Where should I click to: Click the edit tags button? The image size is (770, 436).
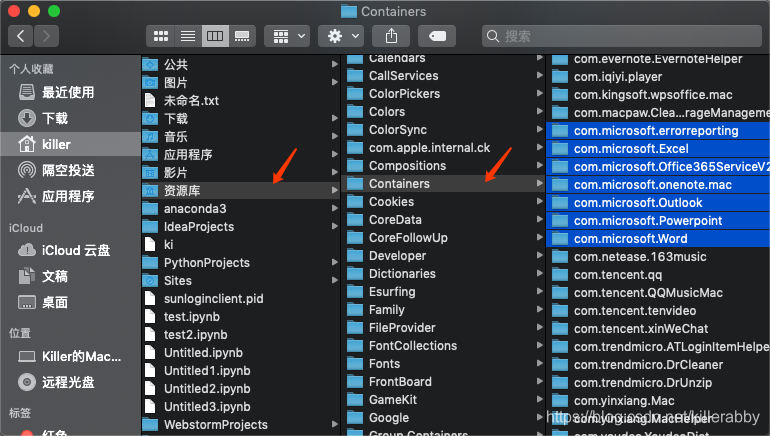coord(437,36)
